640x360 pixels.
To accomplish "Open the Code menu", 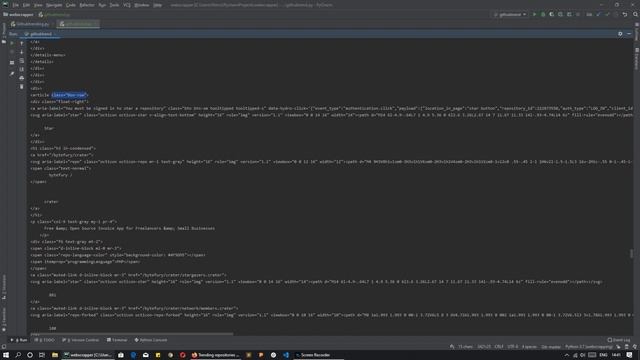I will click(71, 5).
